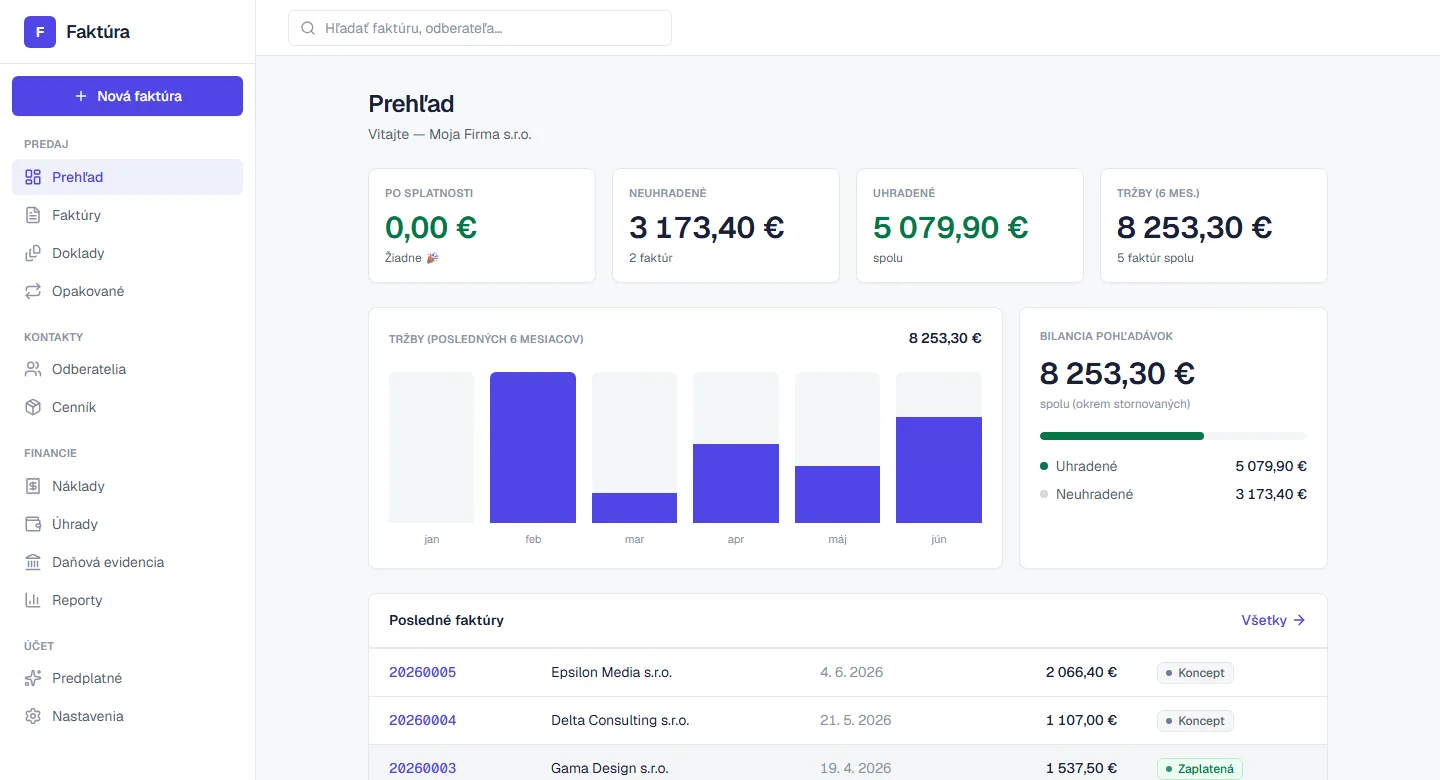Viewport: 1440px width, 780px height.
Task: Open the Reporty bar chart icon
Action: click(33, 600)
